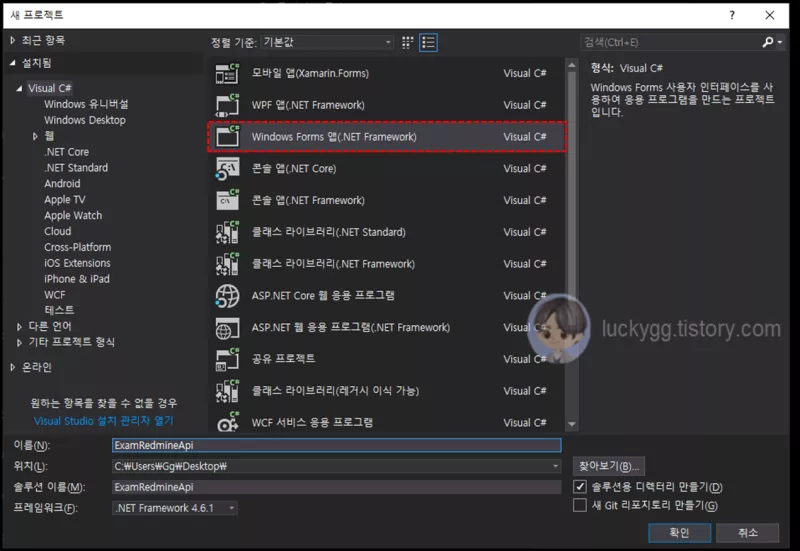
Task: Select 모바일 앱(Xamarin.Forms) template text
Action: click(x=310, y=73)
